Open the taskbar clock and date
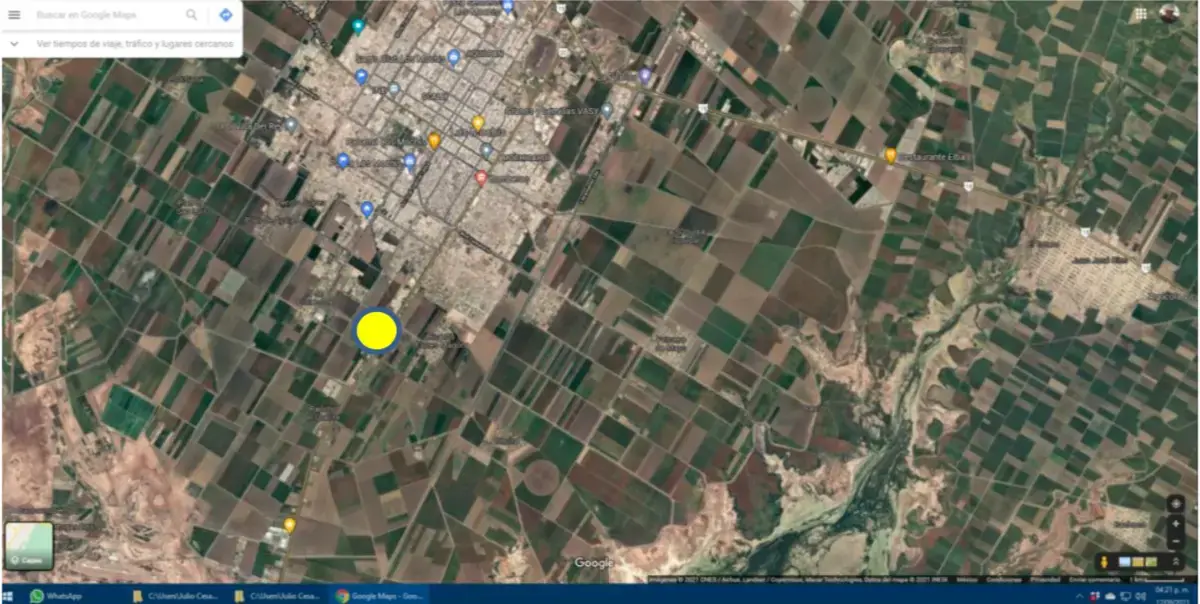This screenshot has width=1200, height=604. click(1172, 596)
